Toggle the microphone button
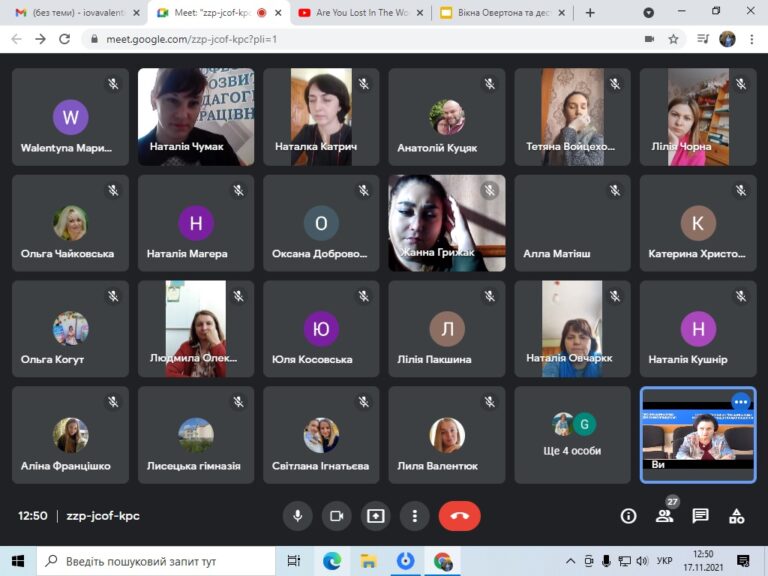Screen dimensions: 768x576 [297, 516]
